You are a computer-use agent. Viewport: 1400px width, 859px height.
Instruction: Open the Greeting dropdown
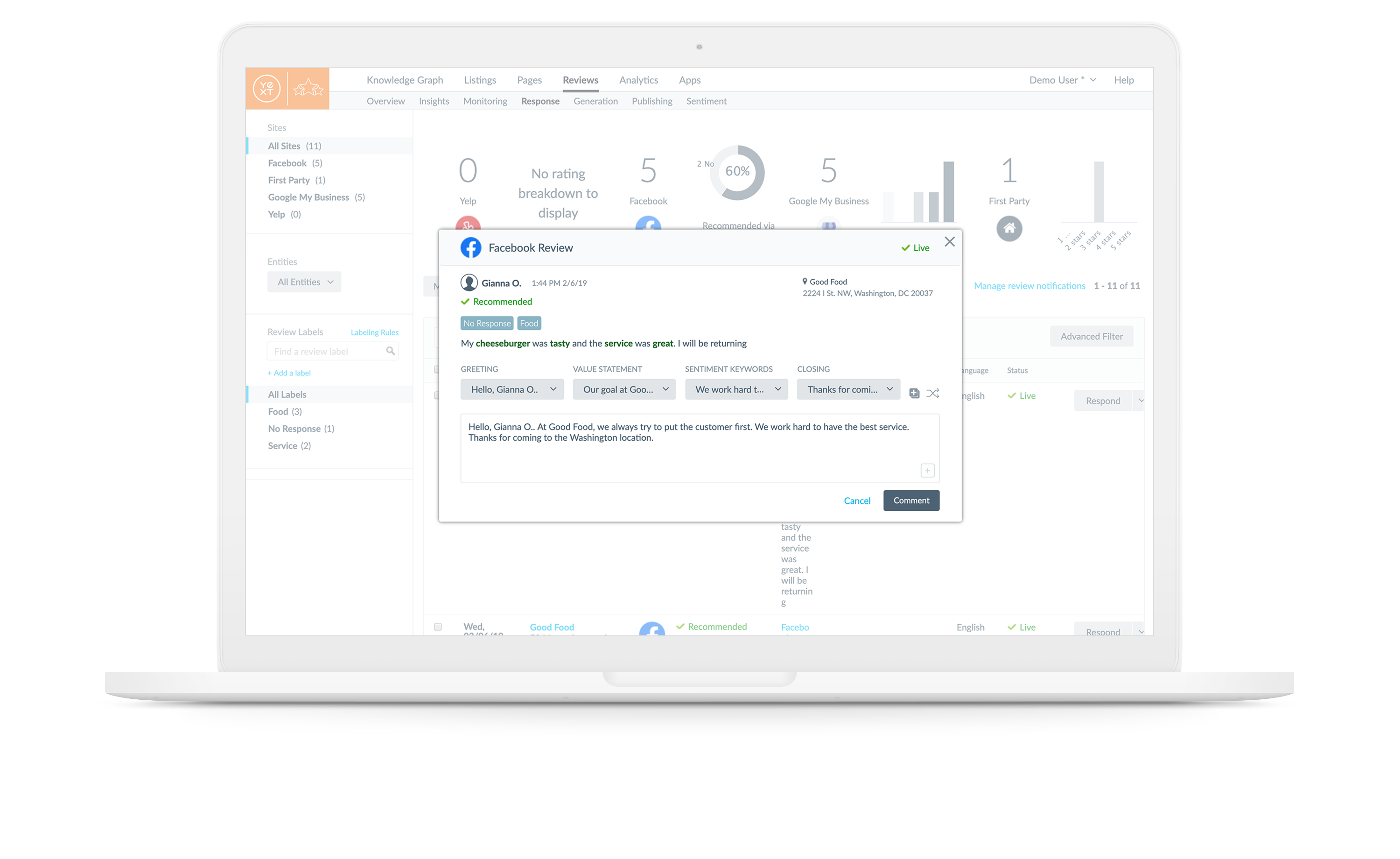tap(511, 389)
